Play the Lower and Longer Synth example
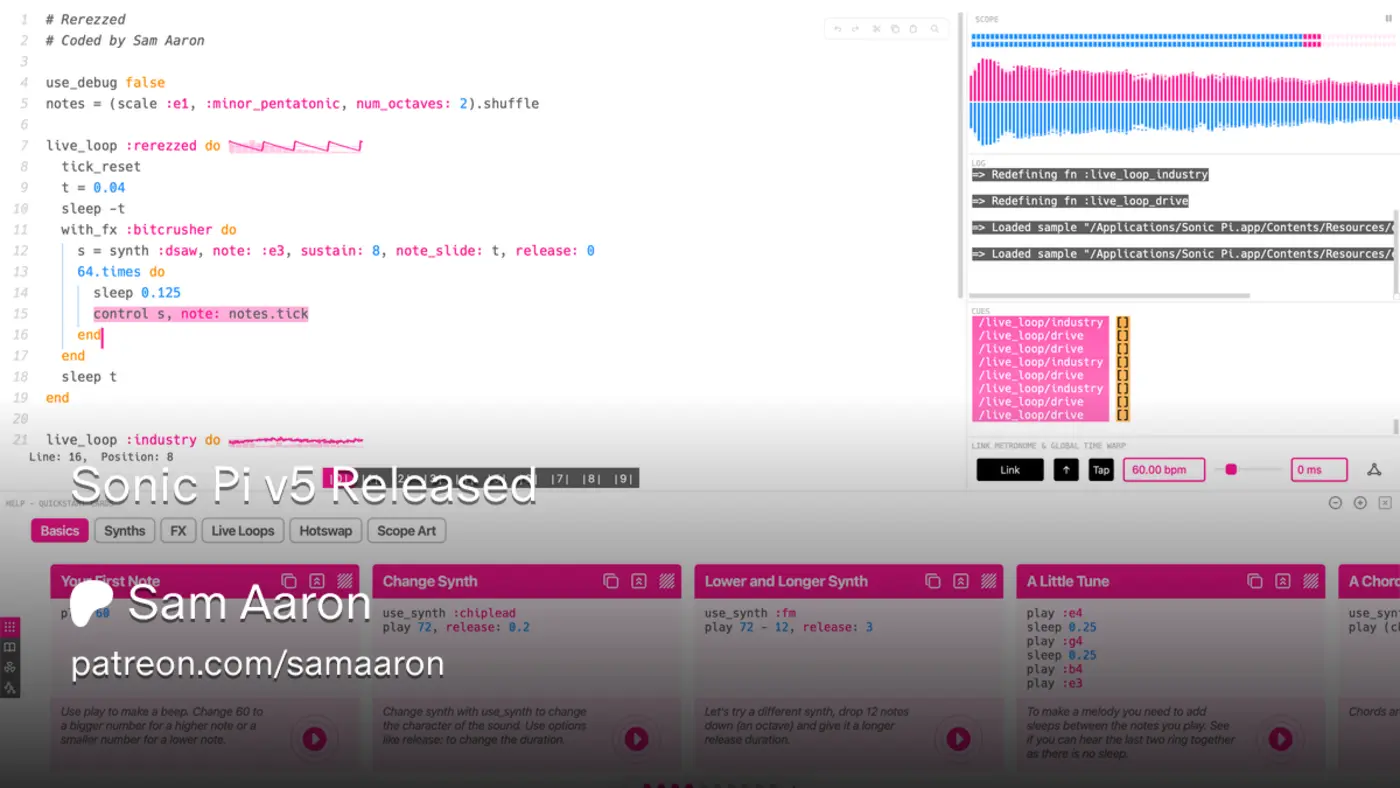The width and height of the screenshot is (1400, 788). coord(958,739)
